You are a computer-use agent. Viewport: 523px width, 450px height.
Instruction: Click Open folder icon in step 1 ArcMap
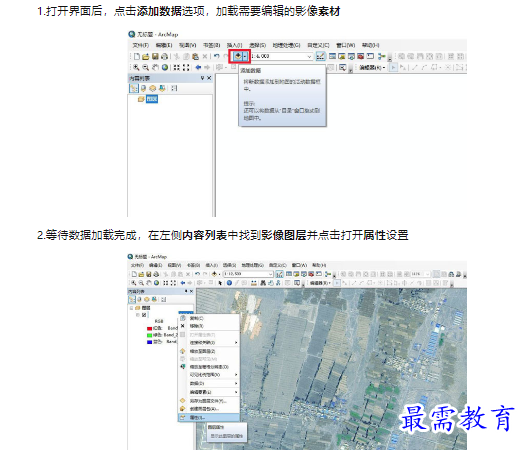tap(145, 56)
